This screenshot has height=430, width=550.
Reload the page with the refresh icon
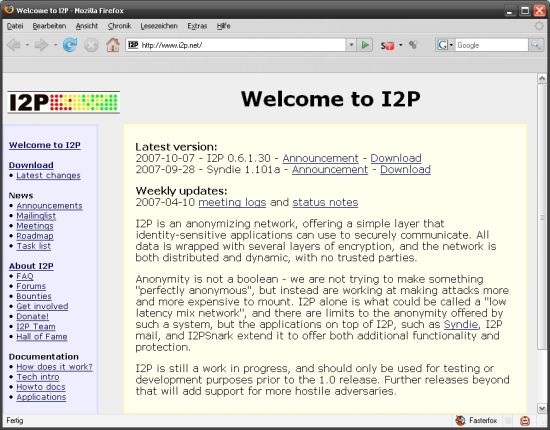70,45
